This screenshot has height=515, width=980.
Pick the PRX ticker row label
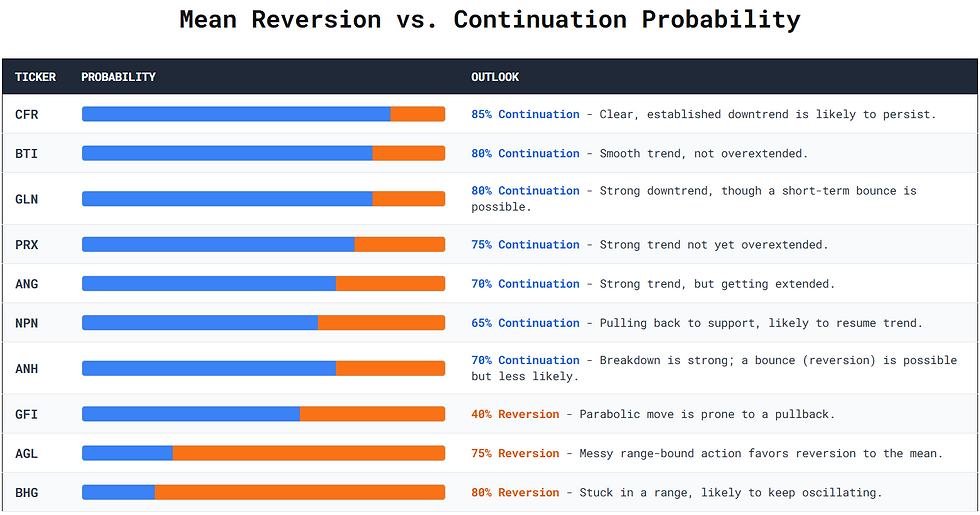pyautogui.click(x=26, y=245)
